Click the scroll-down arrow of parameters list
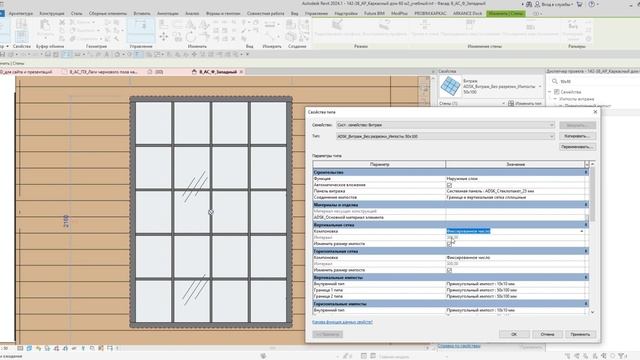The image size is (640, 360). (x=592, y=312)
